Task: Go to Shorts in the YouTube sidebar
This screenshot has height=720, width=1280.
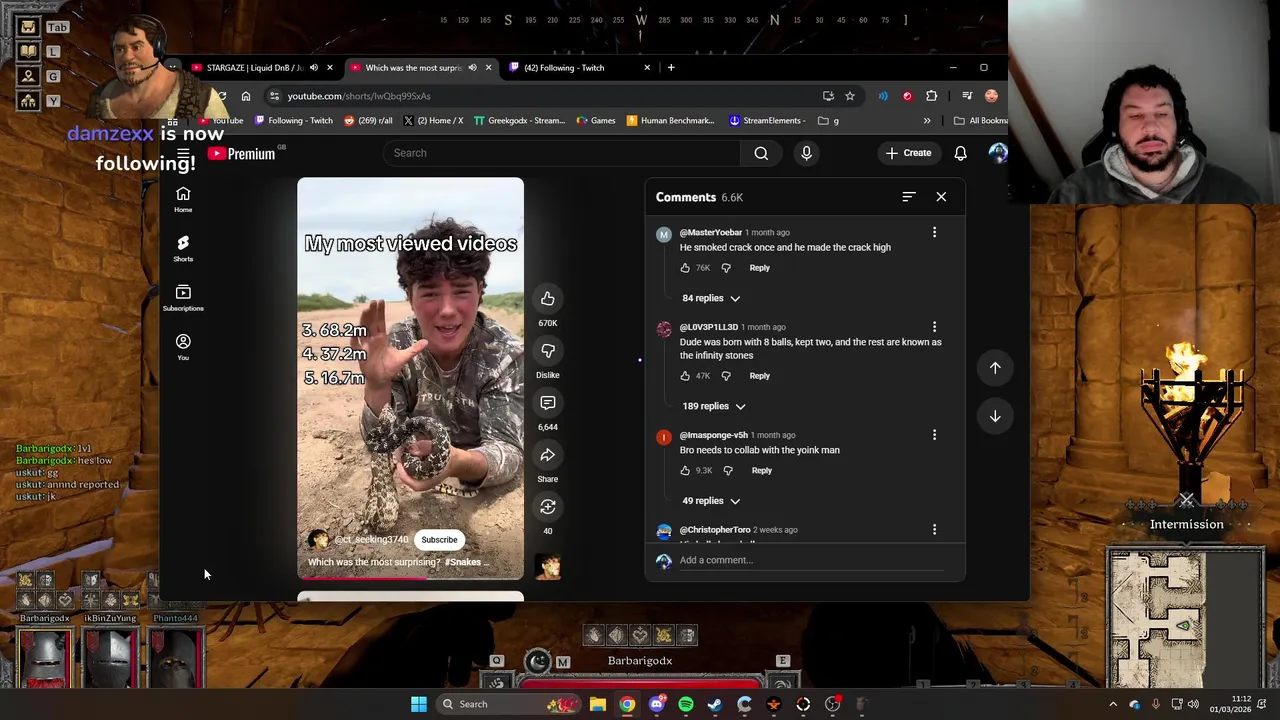Action: tap(183, 248)
